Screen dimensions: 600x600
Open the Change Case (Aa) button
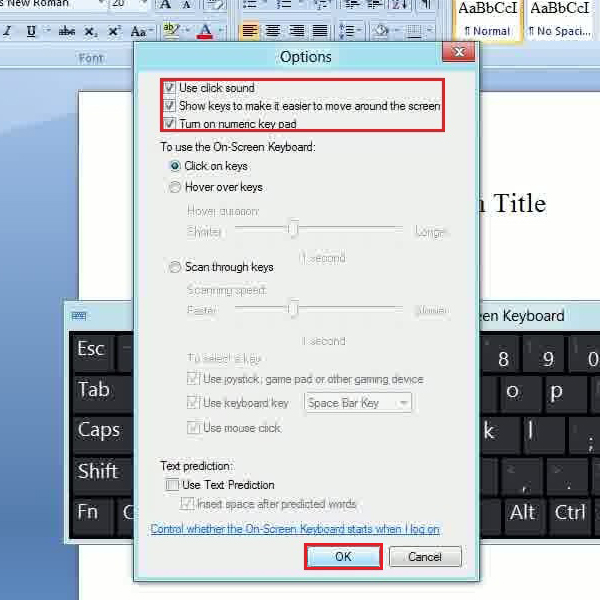click(x=140, y=31)
